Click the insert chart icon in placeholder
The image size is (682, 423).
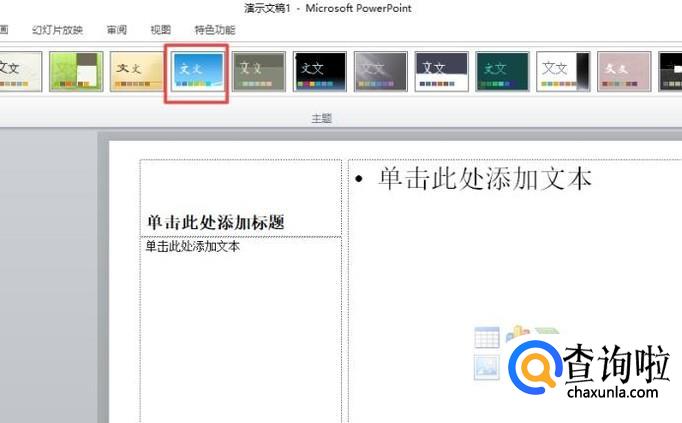(518, 334)
